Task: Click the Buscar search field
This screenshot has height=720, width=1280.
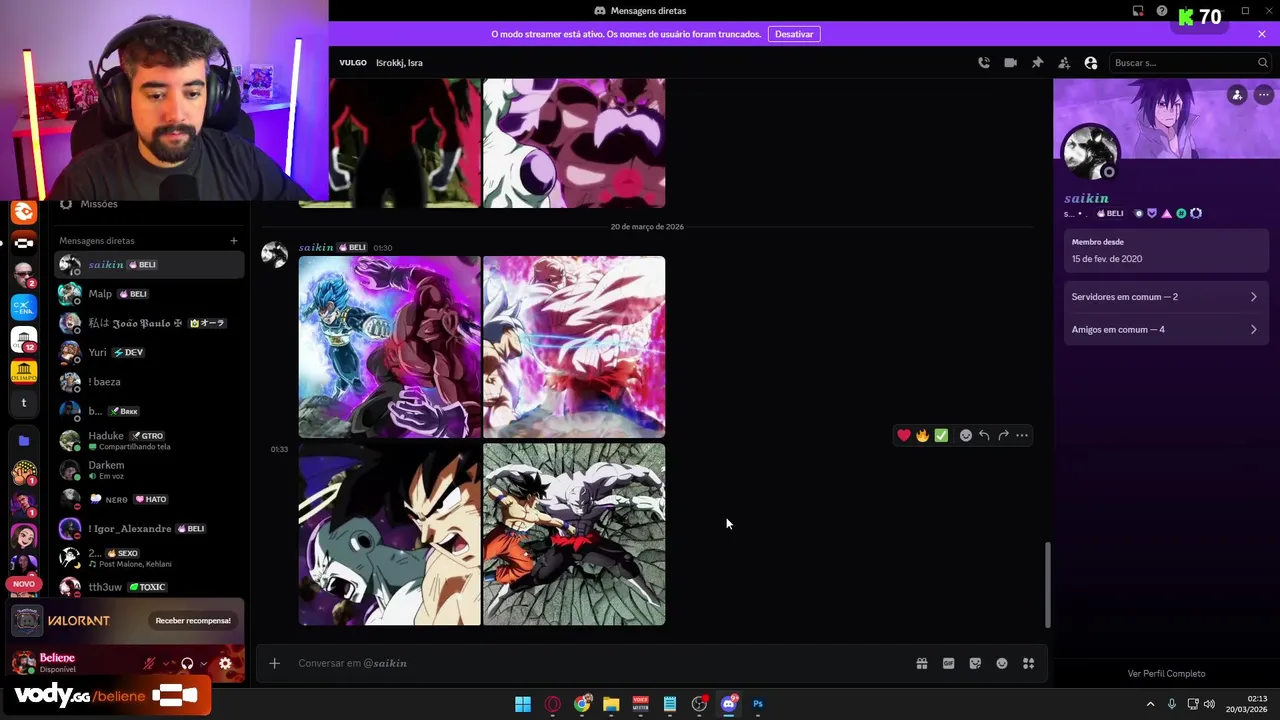Action: [x=1190, y=63]
